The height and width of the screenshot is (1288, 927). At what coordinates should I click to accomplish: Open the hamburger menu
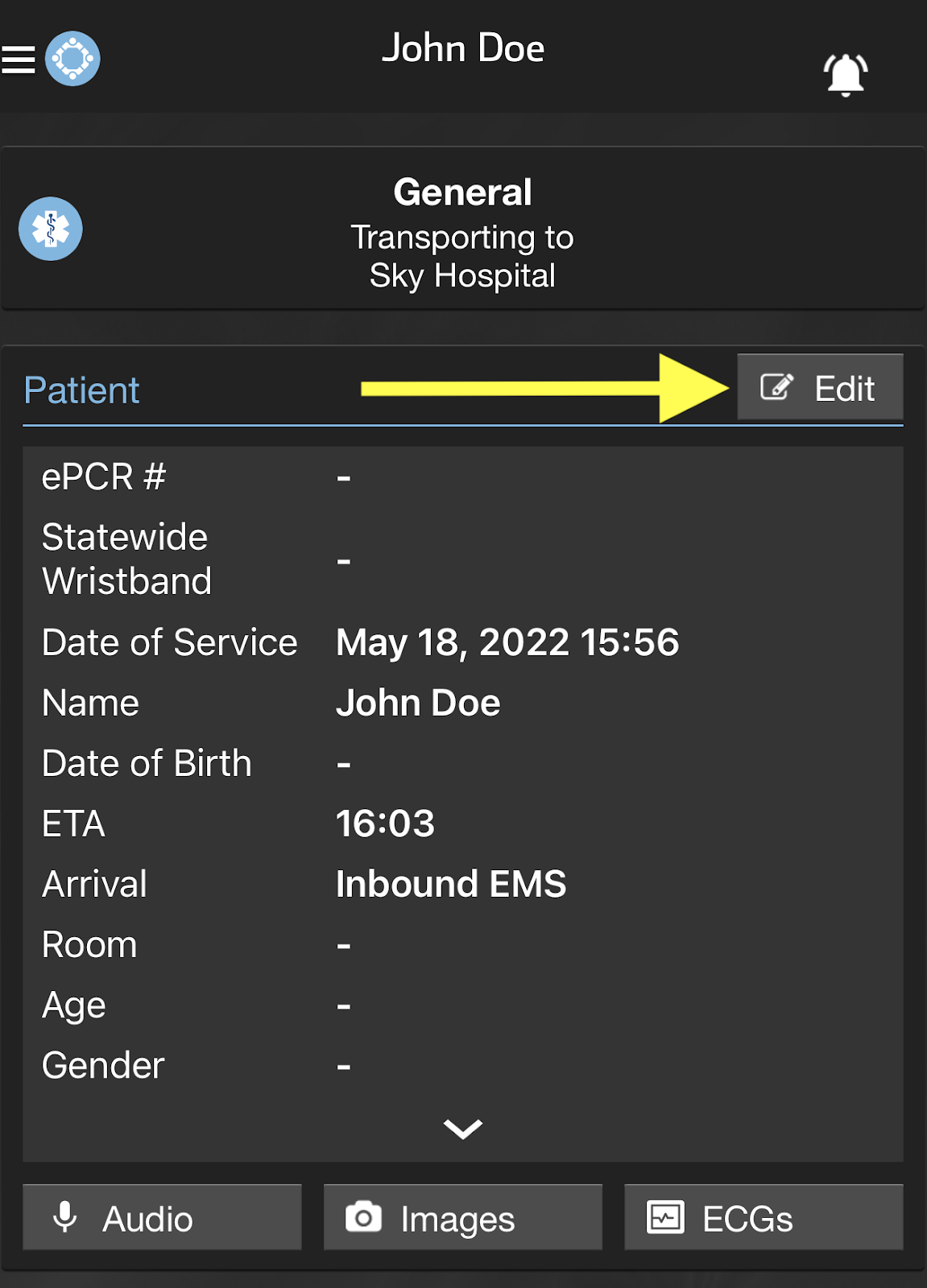[18, 60]
